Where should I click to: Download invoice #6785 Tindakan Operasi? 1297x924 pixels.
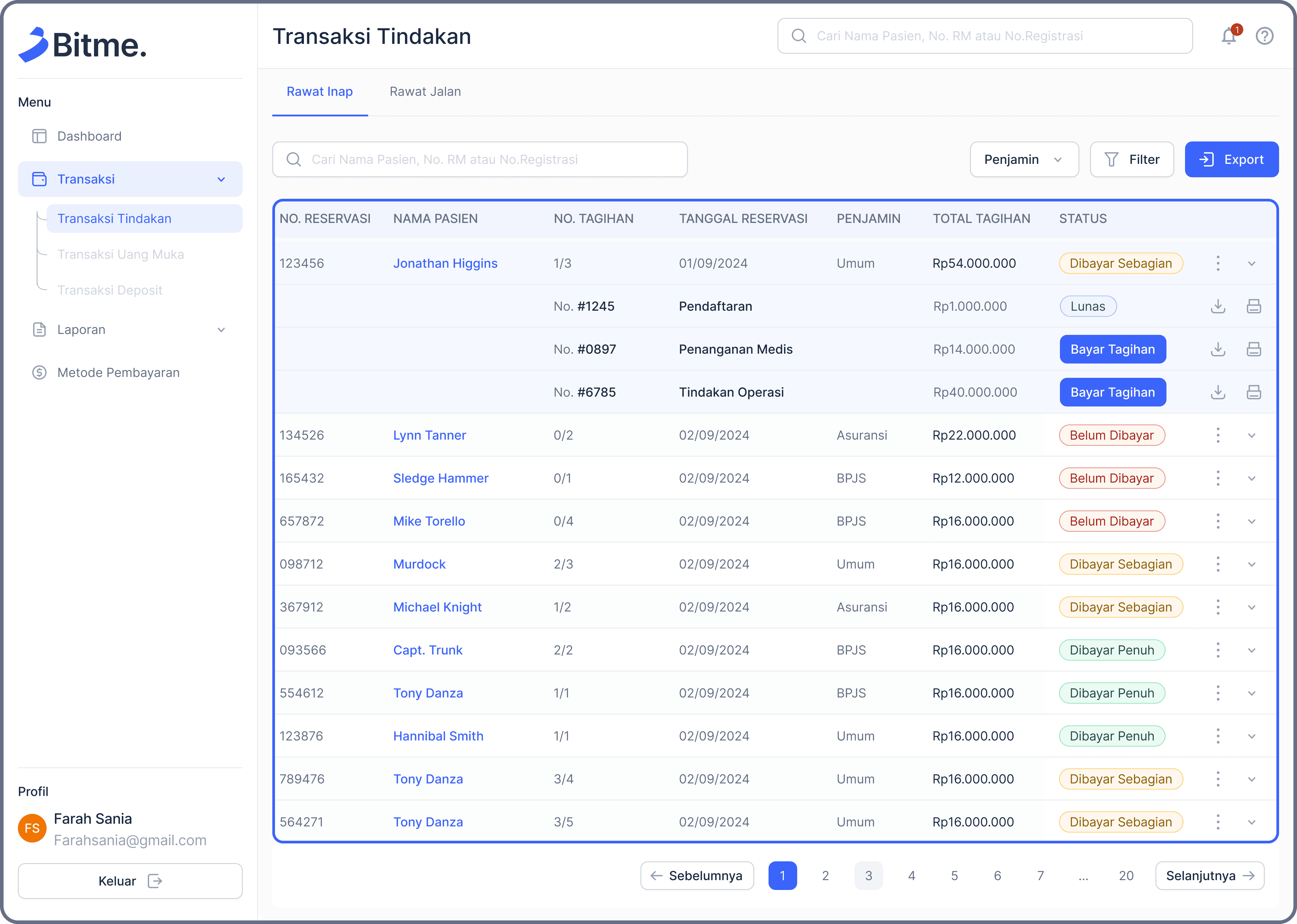pyautogui.click(x=1217, y=392)
